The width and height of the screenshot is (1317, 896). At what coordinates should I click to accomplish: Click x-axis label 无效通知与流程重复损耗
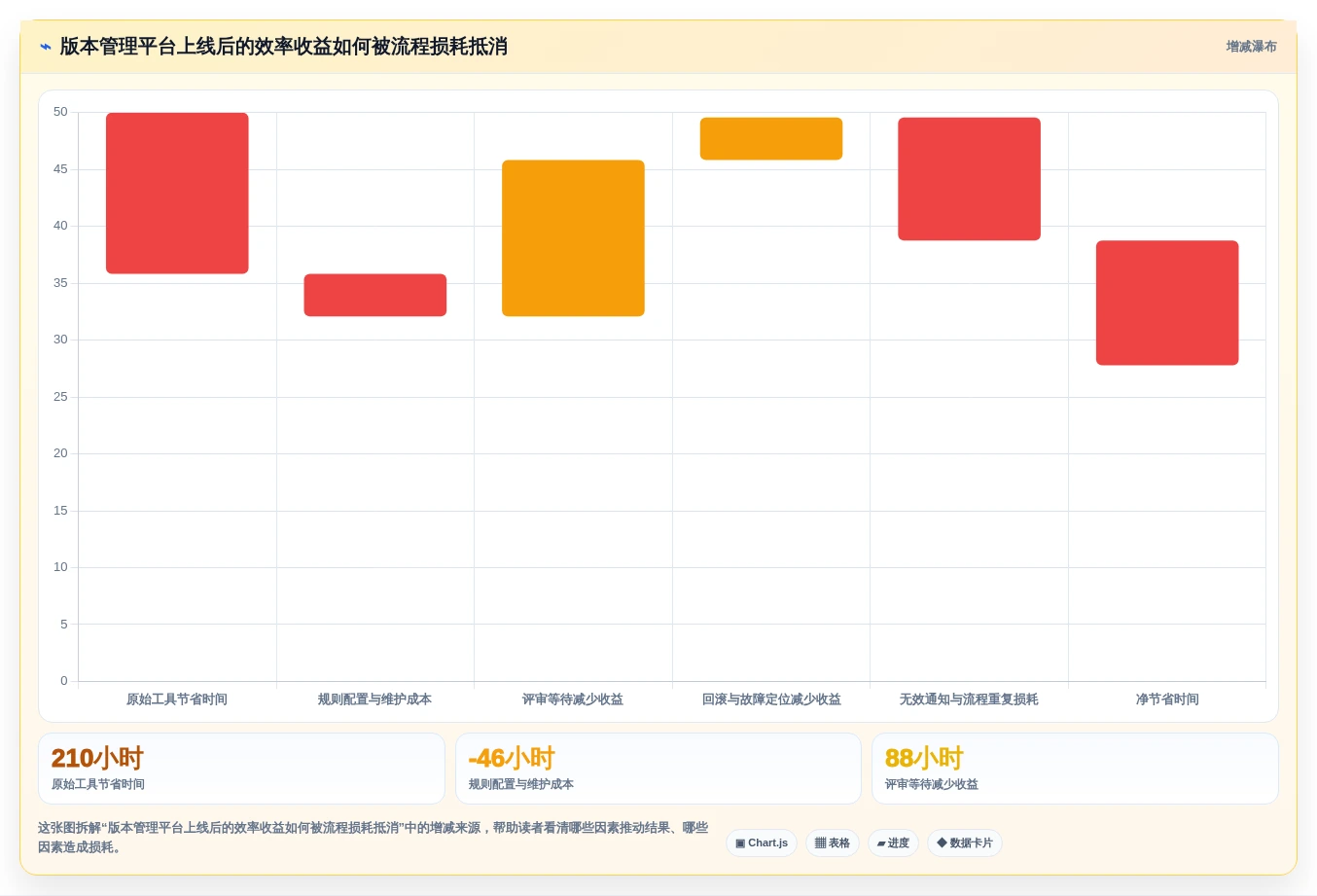coord(969,699)
